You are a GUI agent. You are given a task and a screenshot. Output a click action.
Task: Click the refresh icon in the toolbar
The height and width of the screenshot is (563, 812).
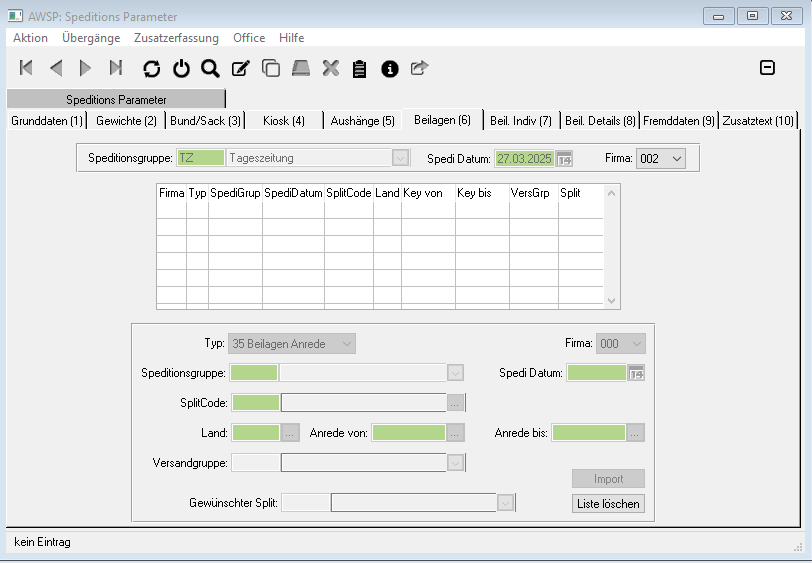pos(151,68)
